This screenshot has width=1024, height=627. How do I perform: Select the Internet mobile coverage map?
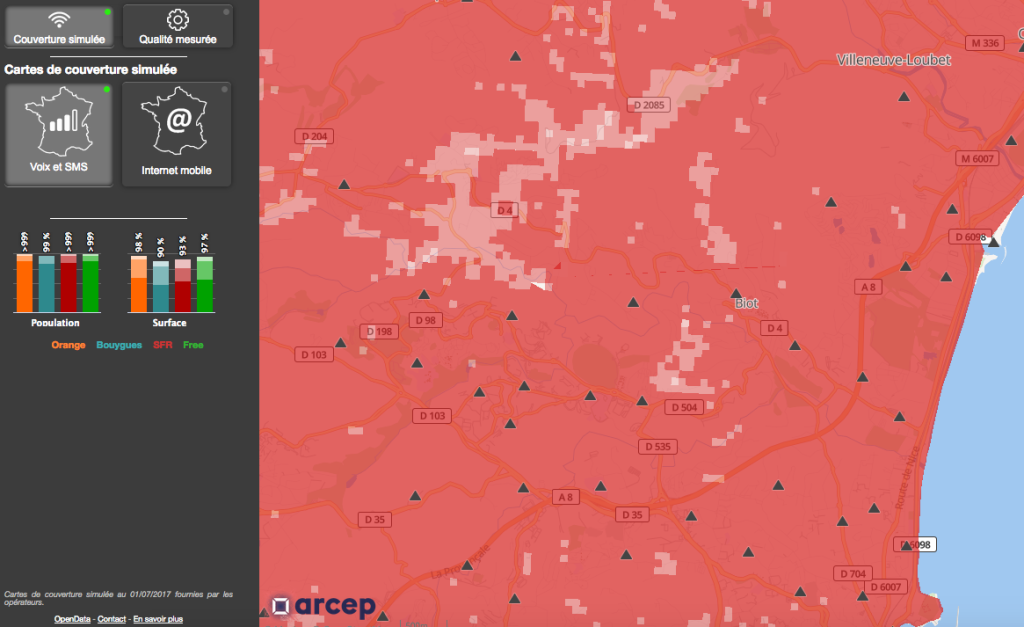pos(177,135)
